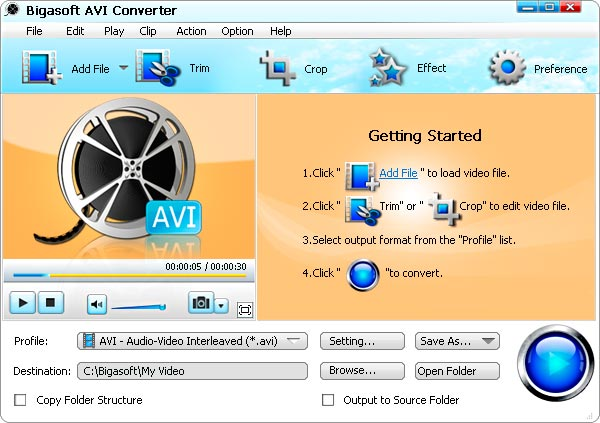The image size is (600, 423).
Task: Mute audio with the speaker icon
Action: point(97,305)
